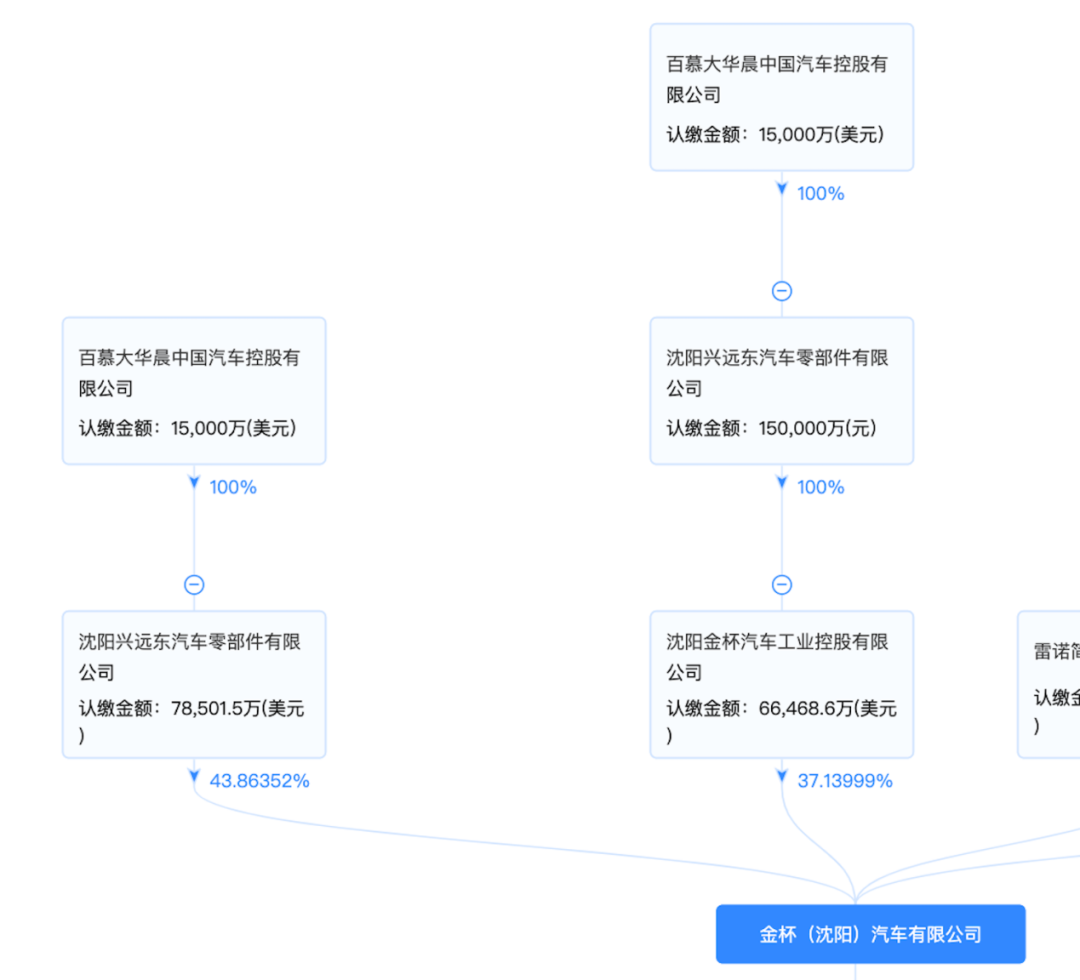Open the top 百慕大华晨中国汽车控股有限公司 card

pyautogui.click(x=782, y=97)
